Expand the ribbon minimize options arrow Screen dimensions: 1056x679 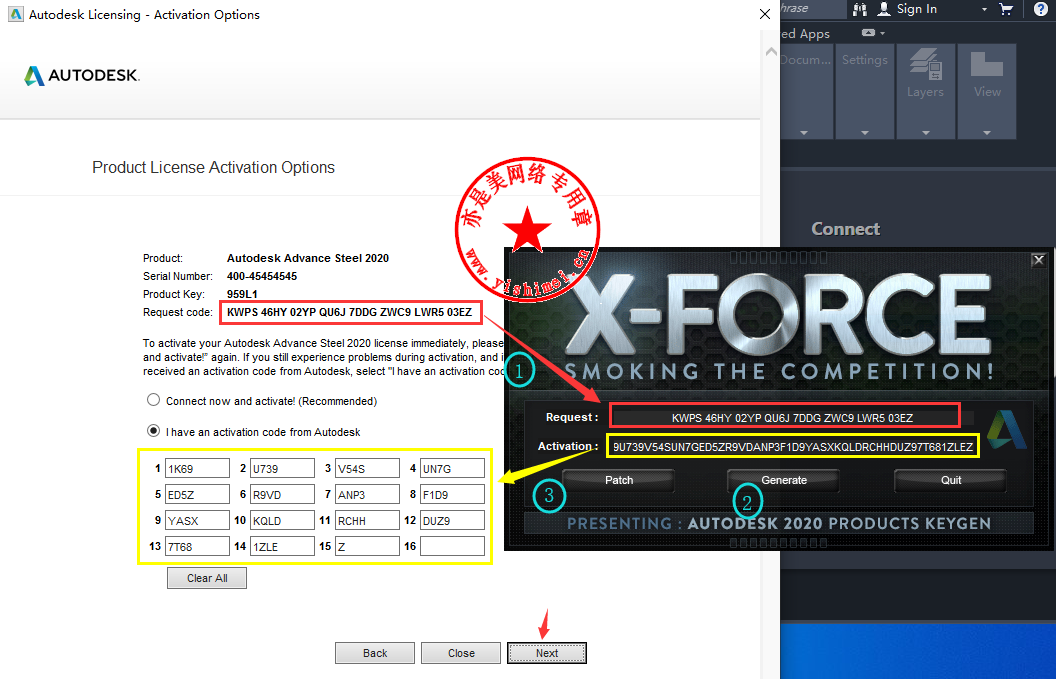(882, 33)
